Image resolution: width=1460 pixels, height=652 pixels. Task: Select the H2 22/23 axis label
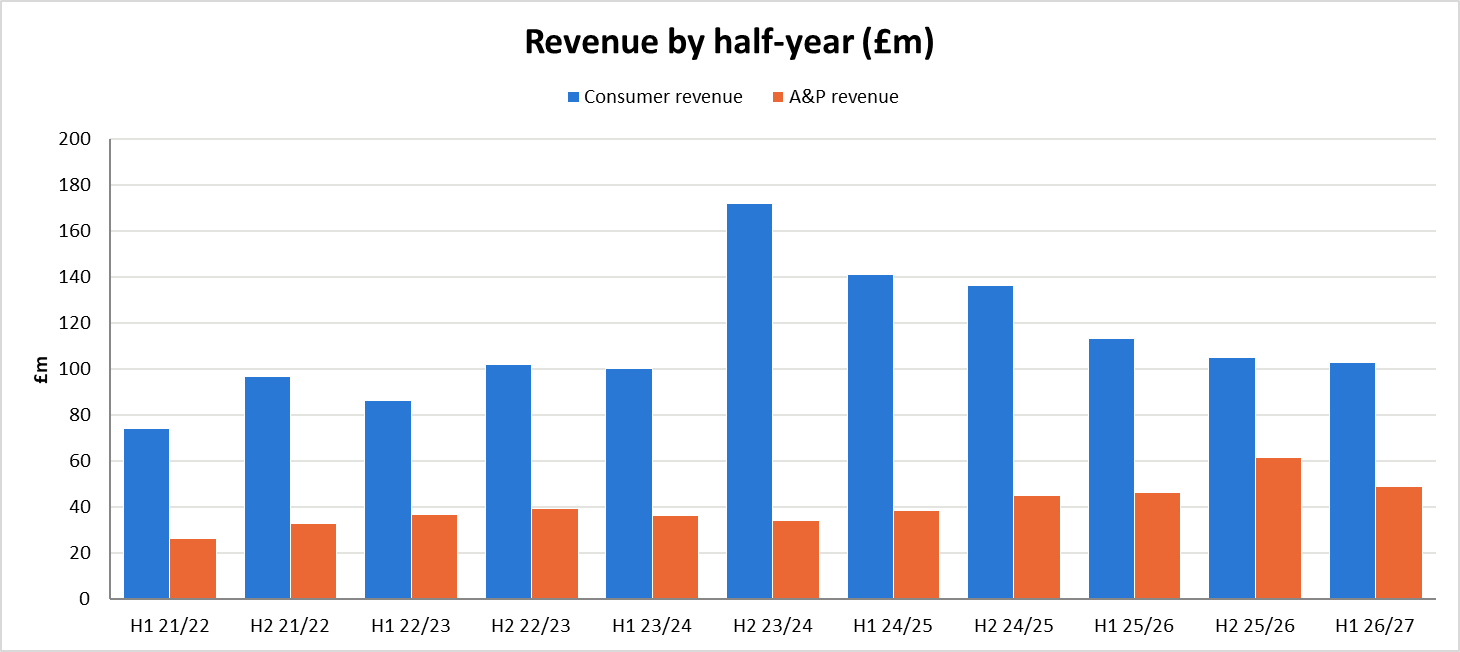pos(531,626)
